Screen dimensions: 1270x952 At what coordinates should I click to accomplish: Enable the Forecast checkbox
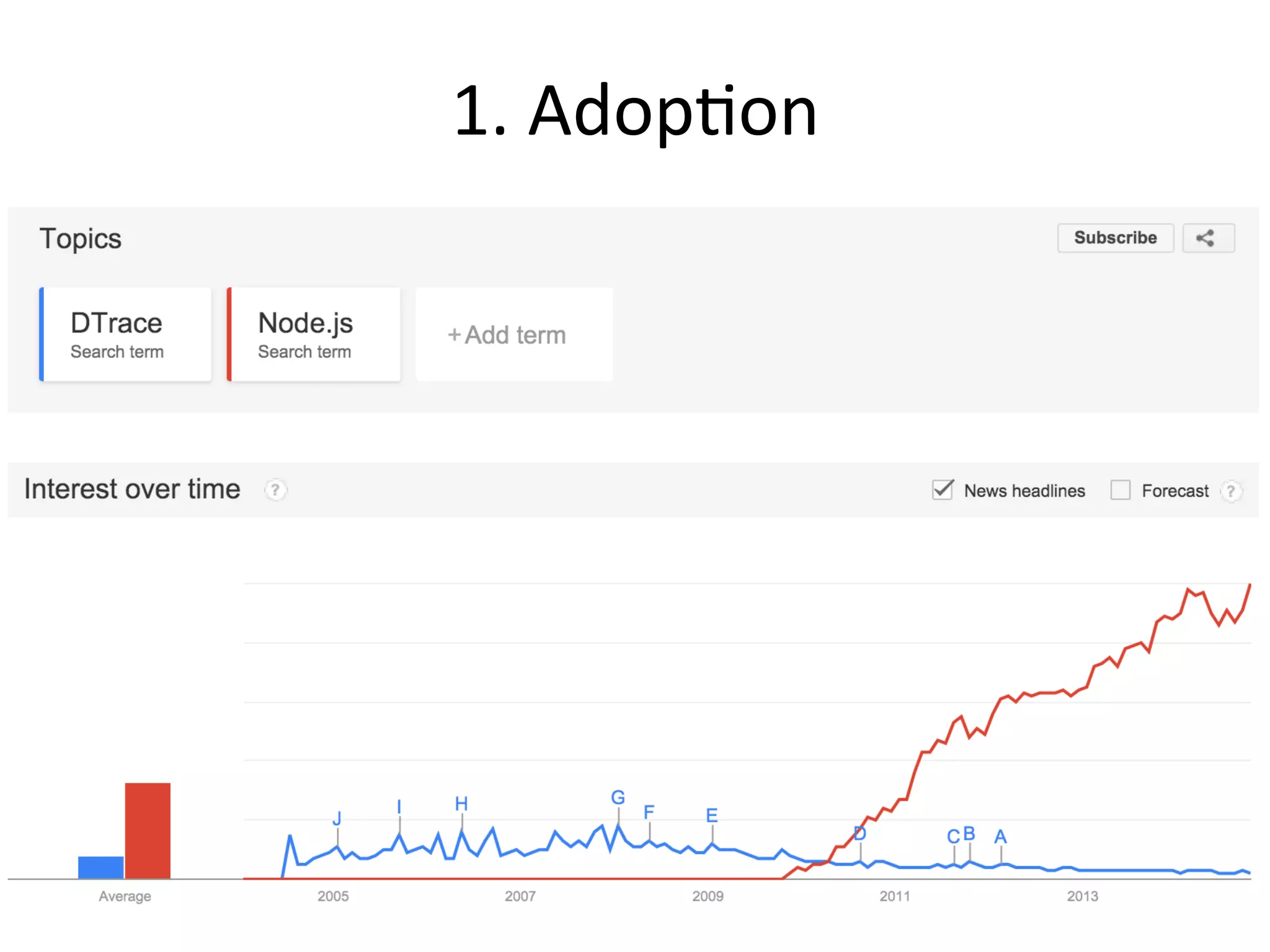[x=1120, y=490]
